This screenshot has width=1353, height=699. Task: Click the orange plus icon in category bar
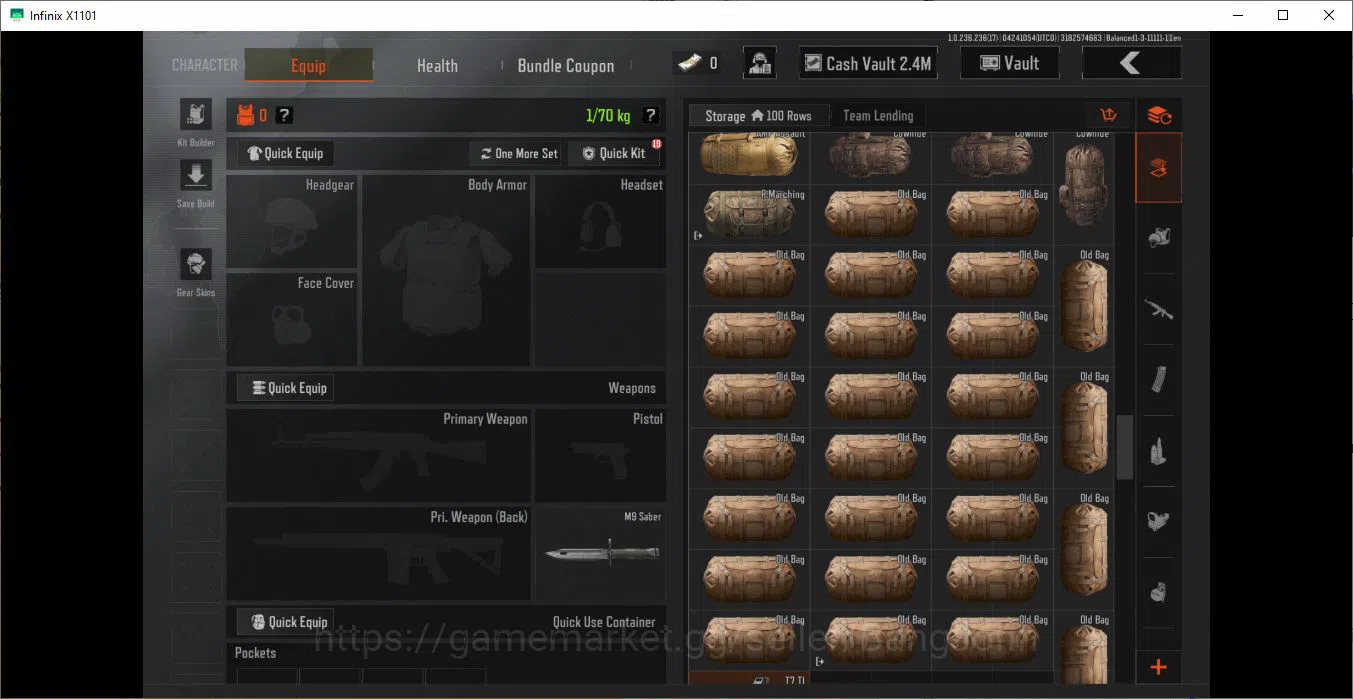(x=1159, y=667)
